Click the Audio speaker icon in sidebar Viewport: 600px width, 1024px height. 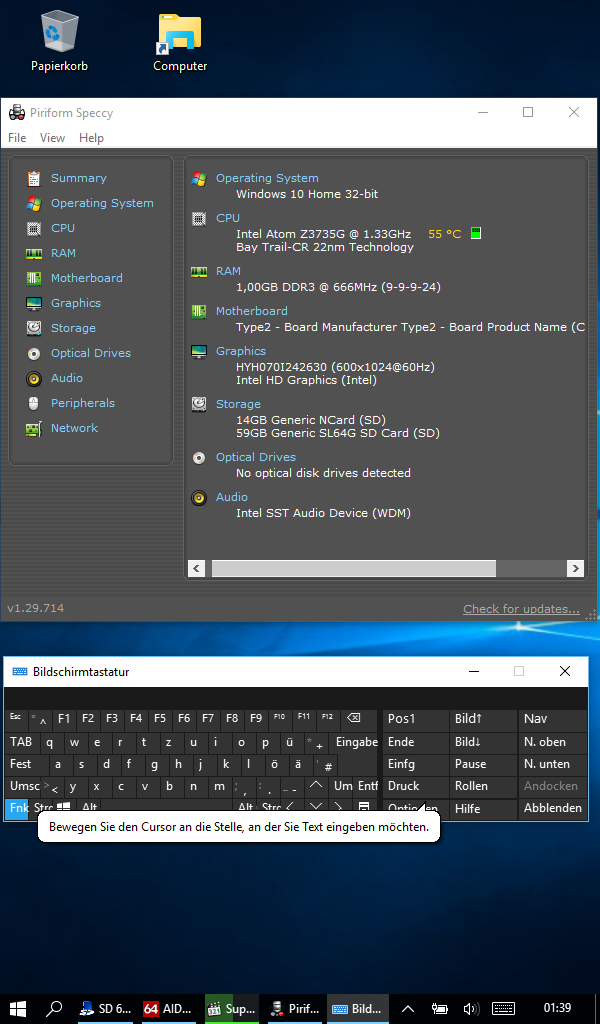[x=34, y=379]
